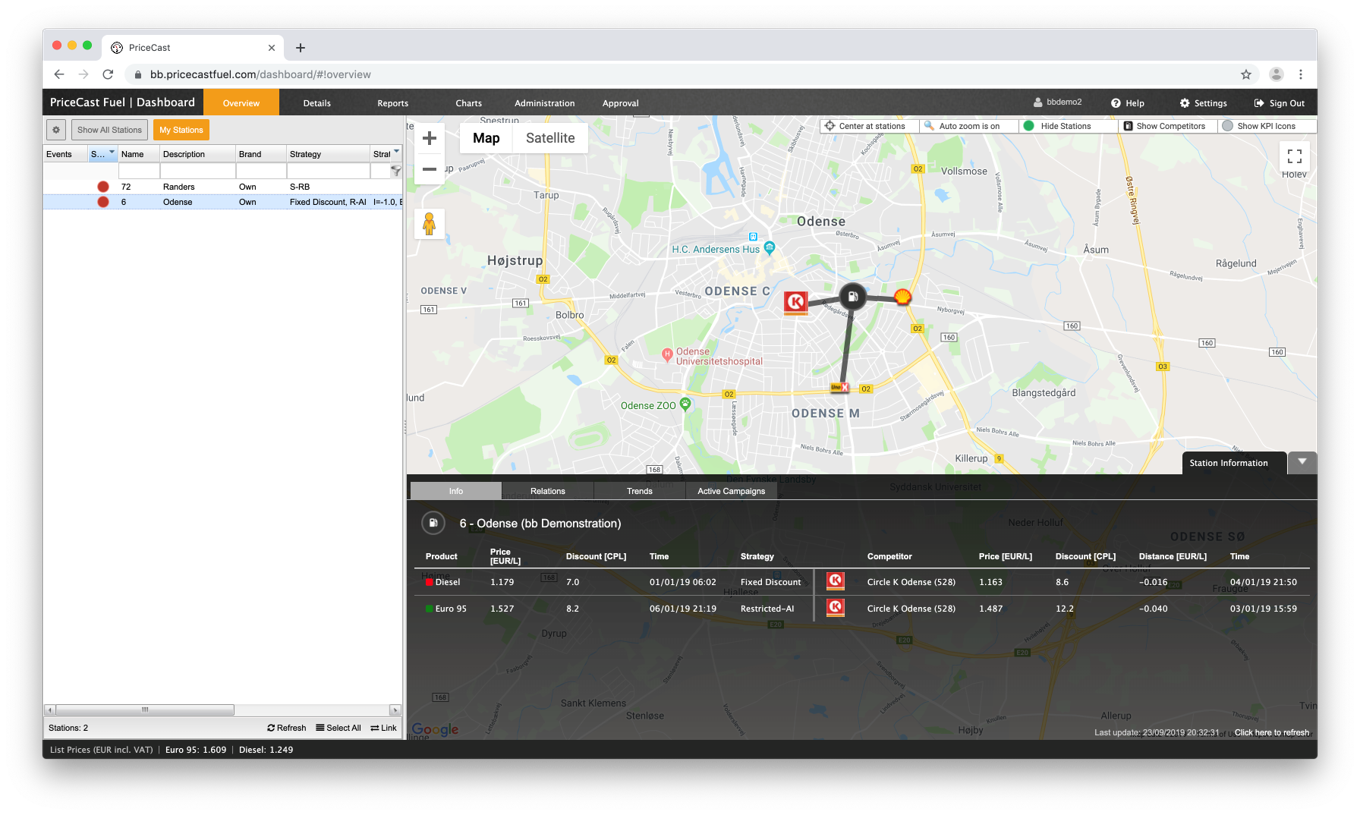Enable My Stations filter
The height and width of the screenshot is (815, 1360).
click(x=181, y=130)
